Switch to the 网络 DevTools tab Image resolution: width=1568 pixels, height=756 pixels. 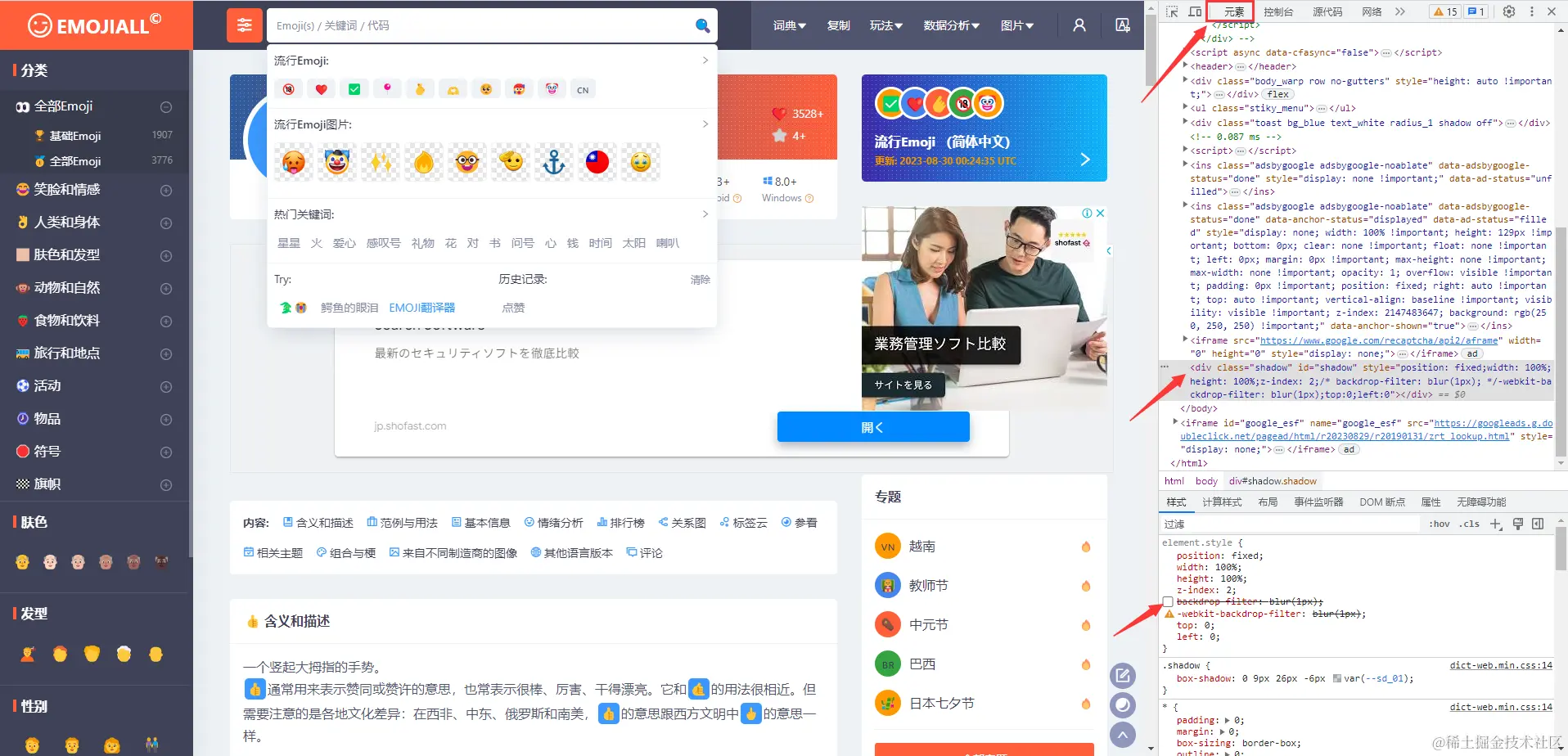(1372, 11)
